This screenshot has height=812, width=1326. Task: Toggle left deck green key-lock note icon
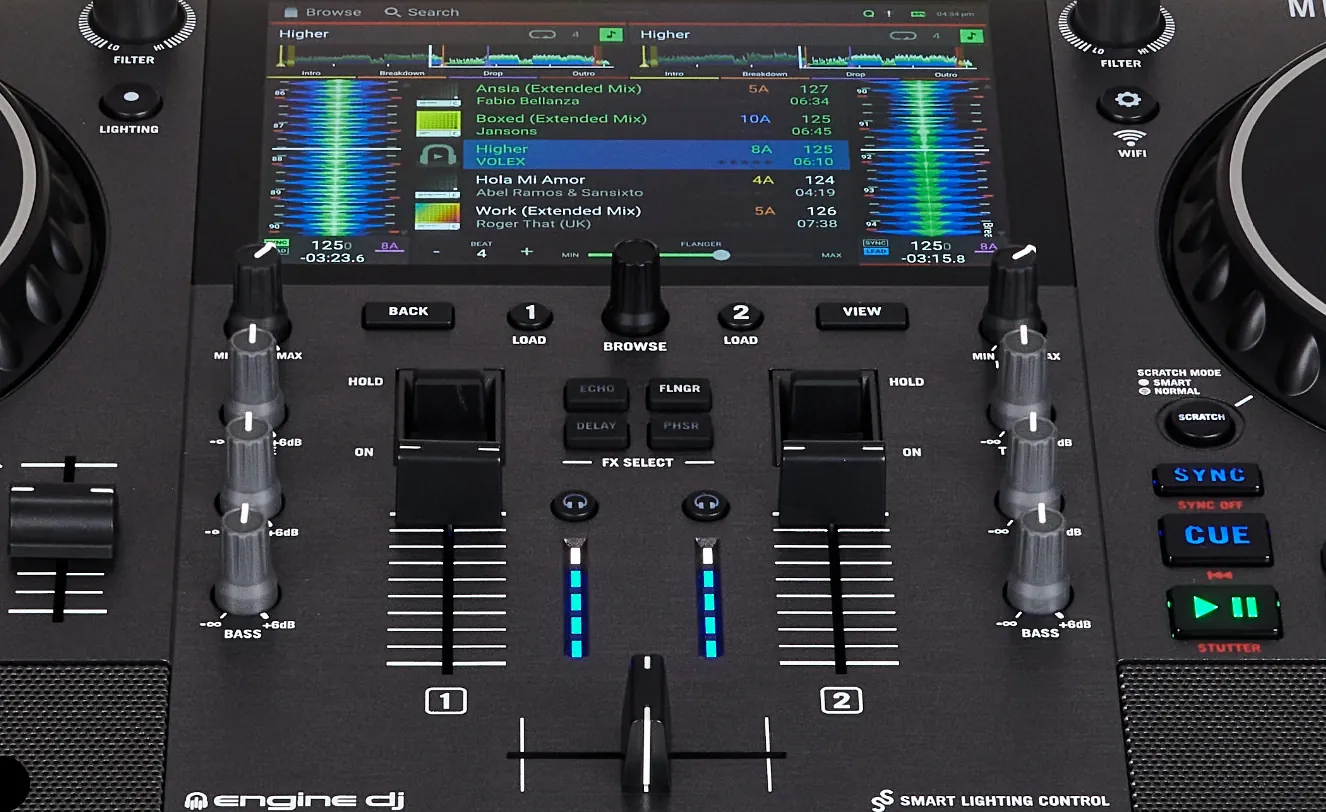[611, 35]
